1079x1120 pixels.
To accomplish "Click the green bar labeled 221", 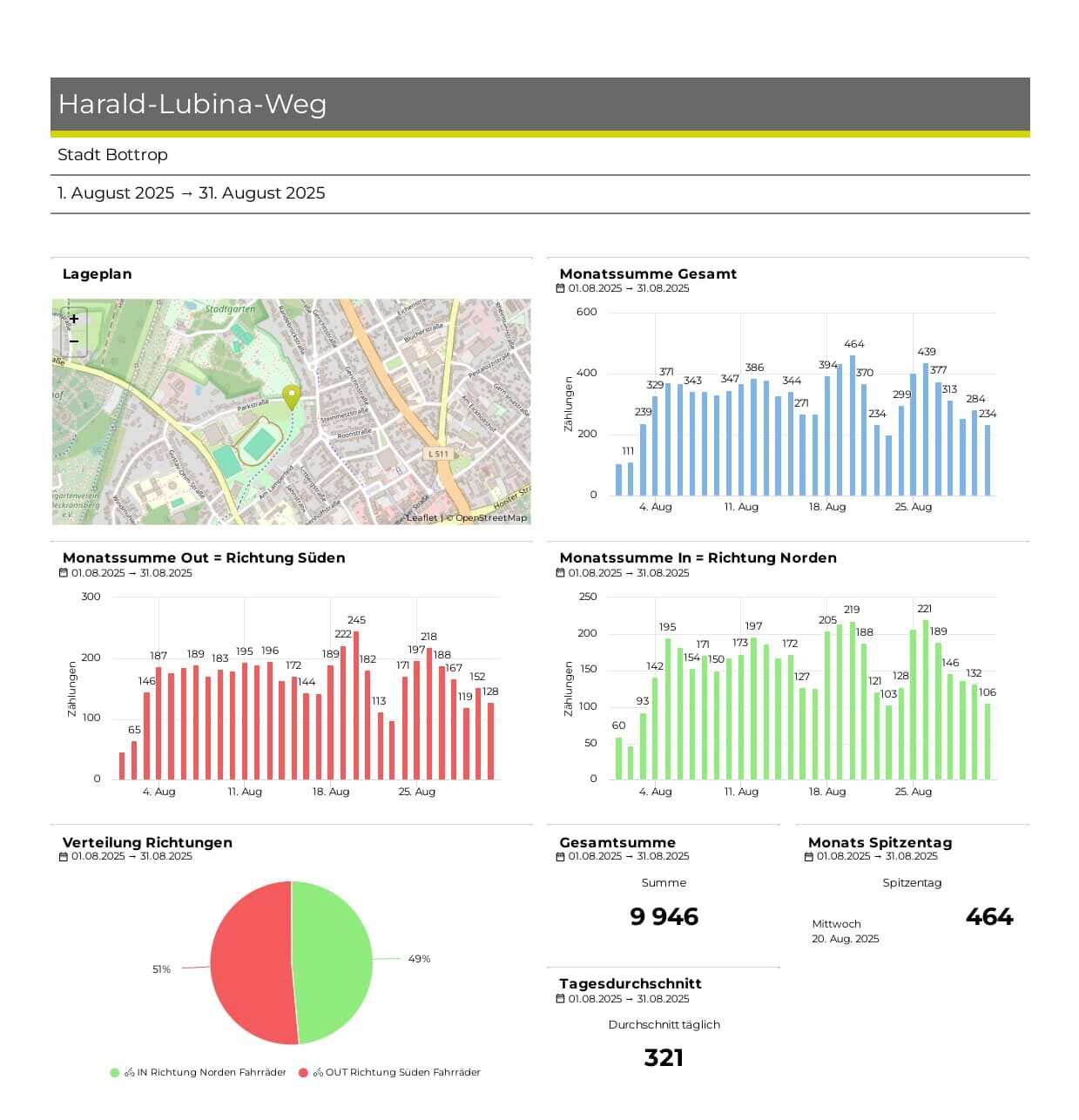I will click(926, 699).
